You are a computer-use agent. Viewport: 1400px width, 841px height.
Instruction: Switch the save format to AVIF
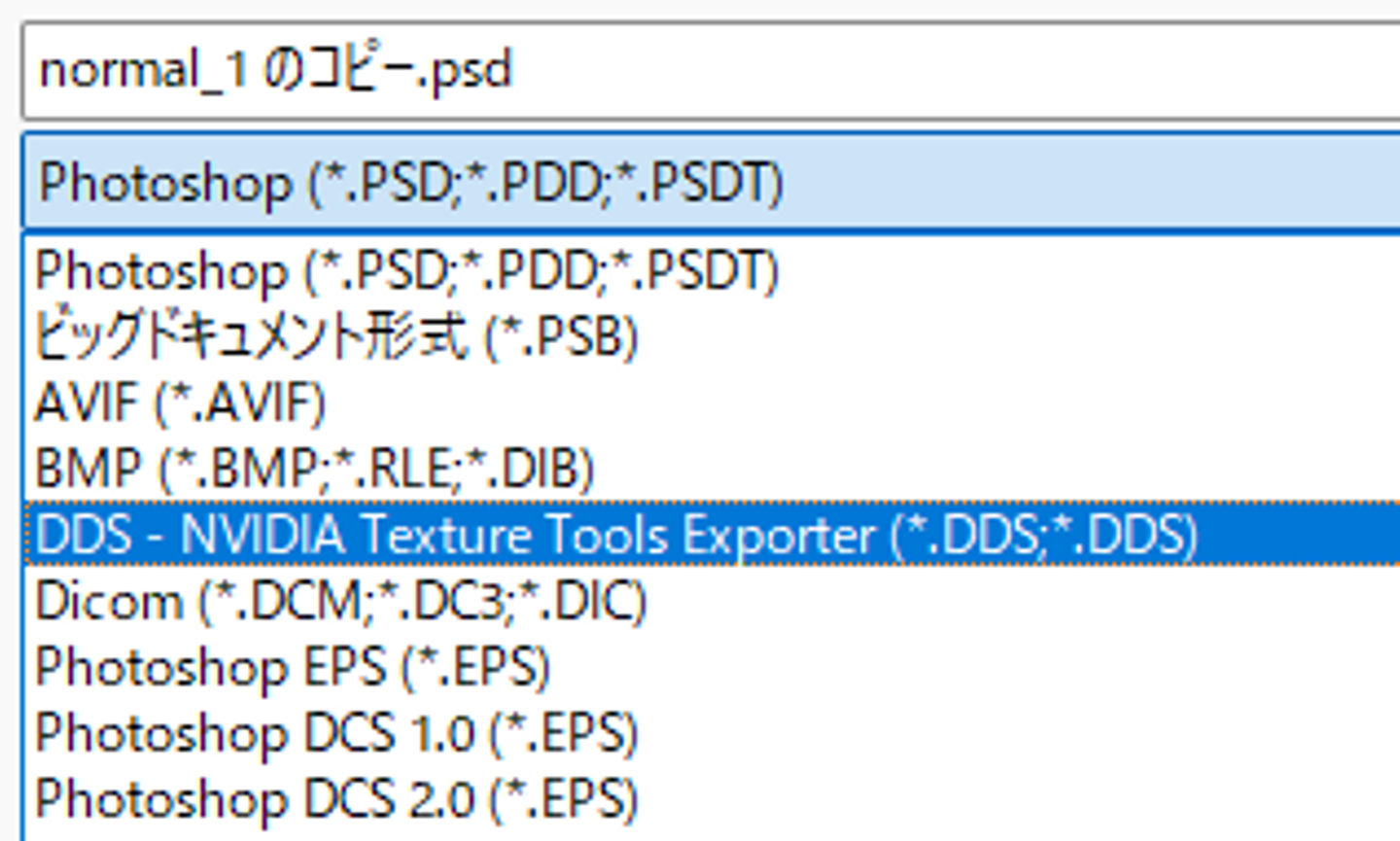pyautogui.click(x=181, y=403)
